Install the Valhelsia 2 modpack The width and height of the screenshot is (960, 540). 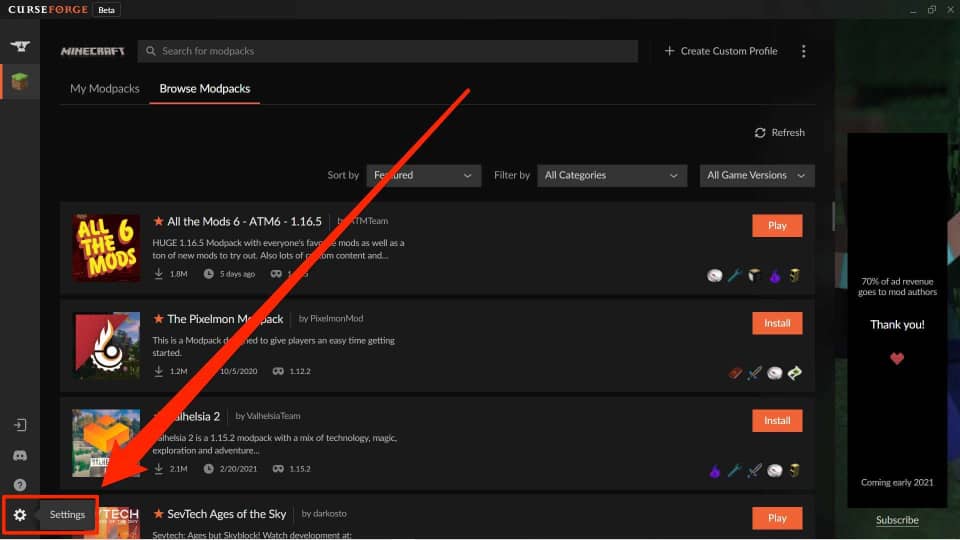[x=777, y=421]
